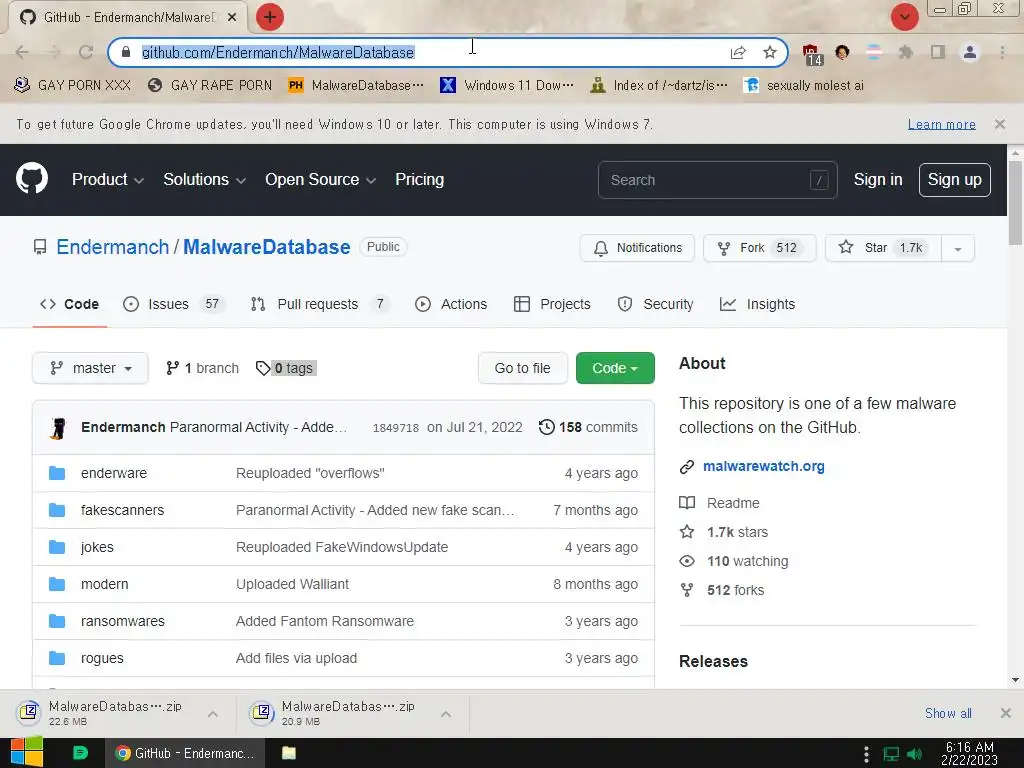The height and width of the screenshot is (768, 1024).
Task: Reload the page with the refresh icon
Action: click(x=86, y=52)
